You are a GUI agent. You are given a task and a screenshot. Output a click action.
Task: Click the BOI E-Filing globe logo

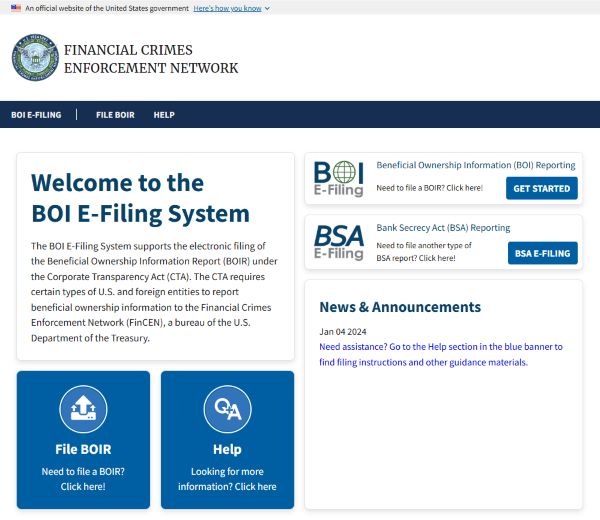338,177
